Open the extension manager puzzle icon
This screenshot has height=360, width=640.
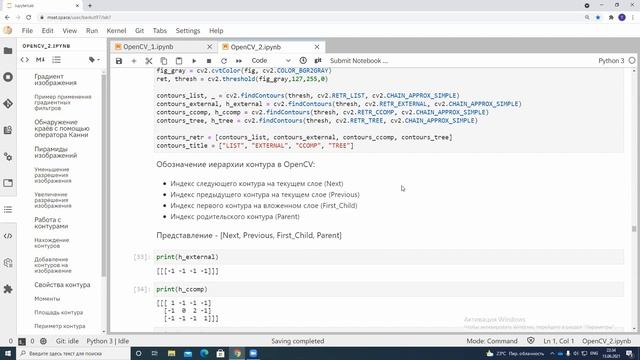click(x=8, y=289)
